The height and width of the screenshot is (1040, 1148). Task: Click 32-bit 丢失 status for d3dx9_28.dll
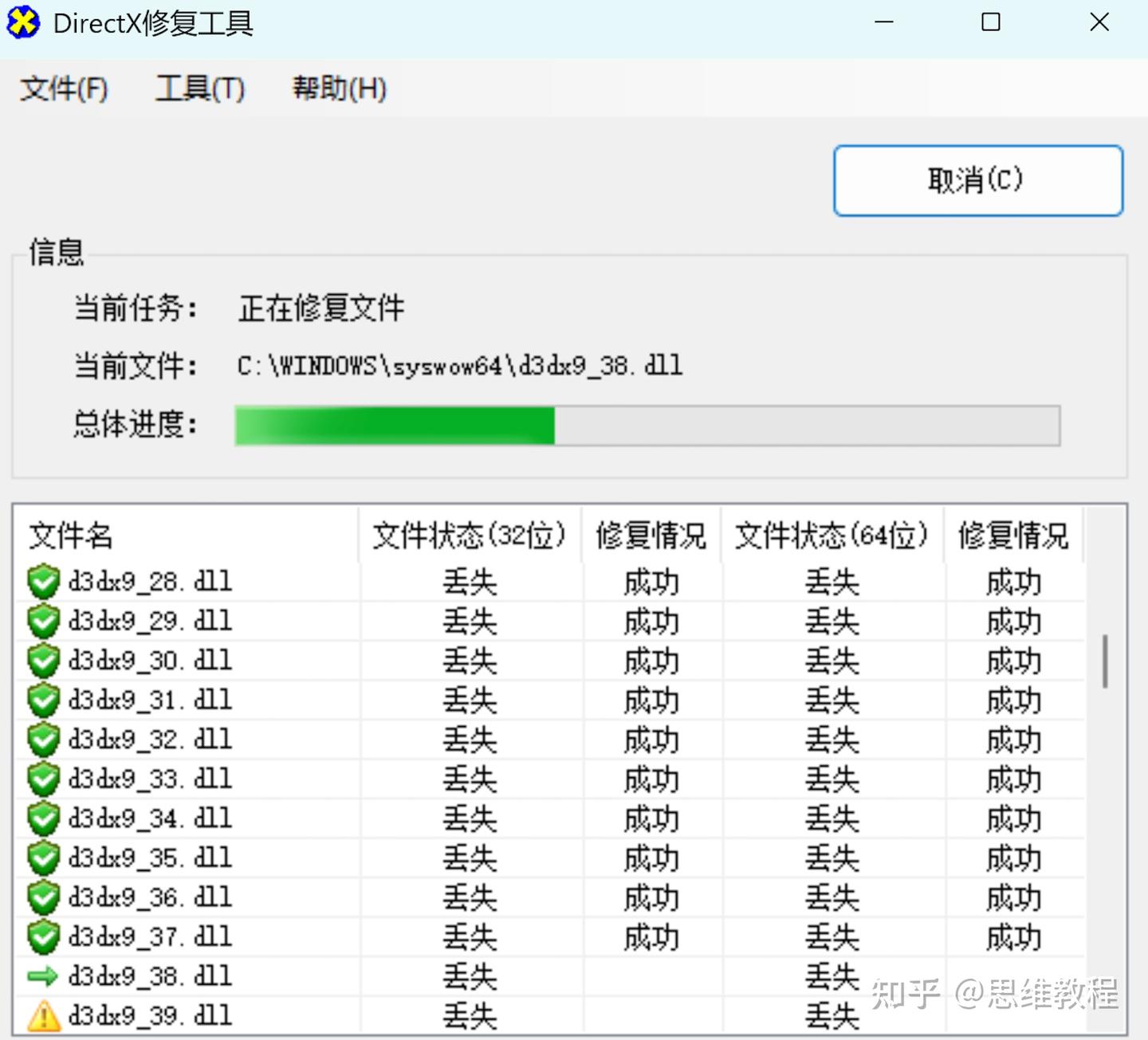[x=470, y=583]
